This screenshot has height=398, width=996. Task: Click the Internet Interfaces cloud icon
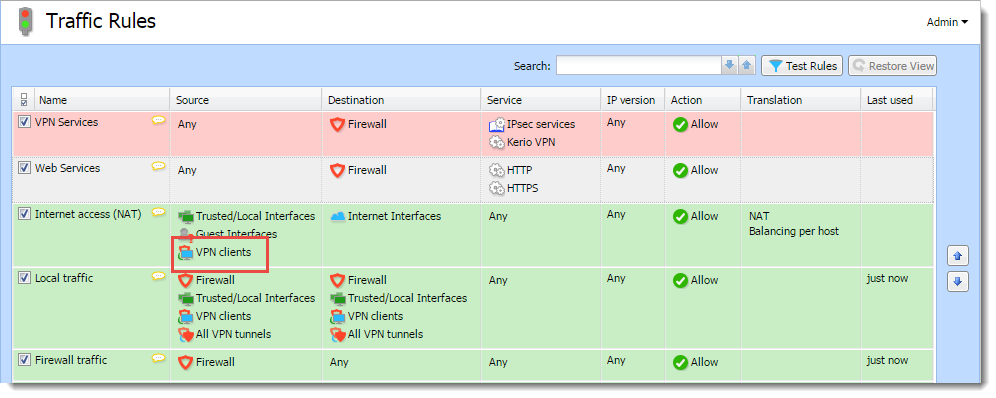click(338, 216)
